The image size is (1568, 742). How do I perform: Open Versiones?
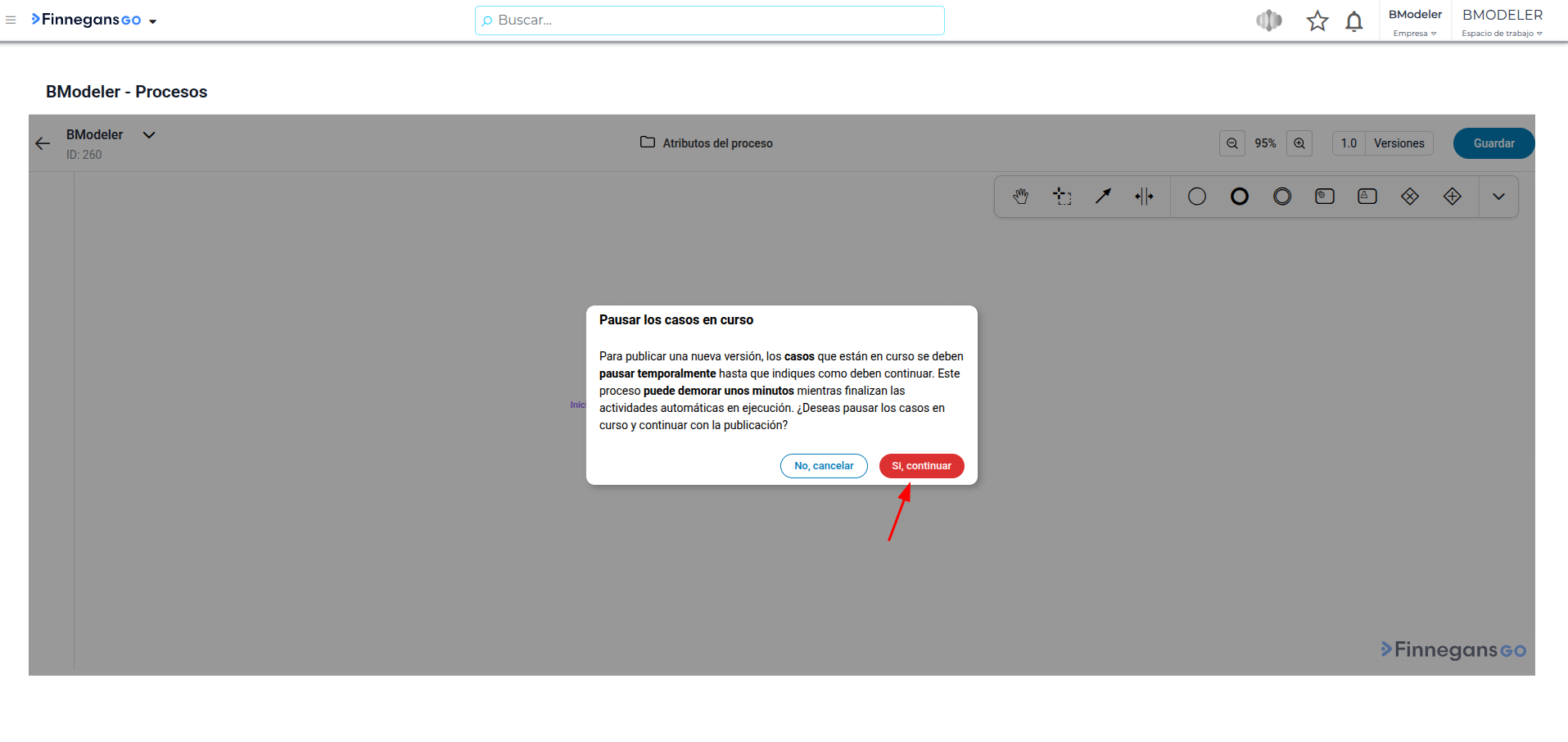[1399, 143]
